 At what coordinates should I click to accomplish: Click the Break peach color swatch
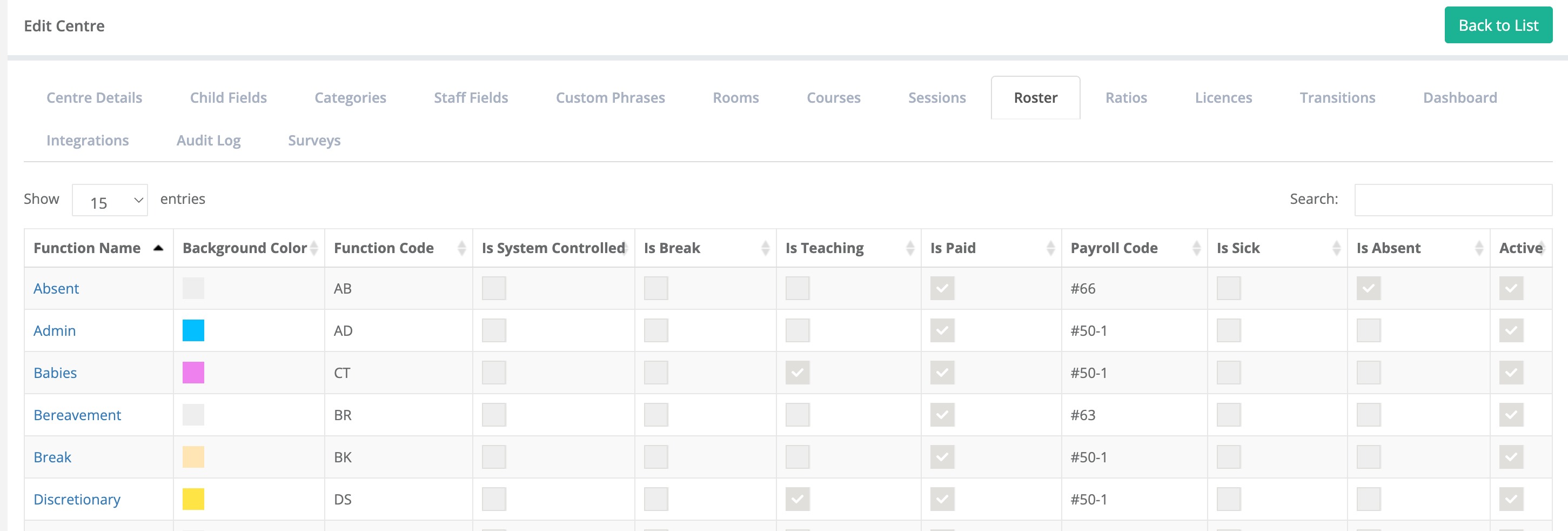click(x=193, y=457)
